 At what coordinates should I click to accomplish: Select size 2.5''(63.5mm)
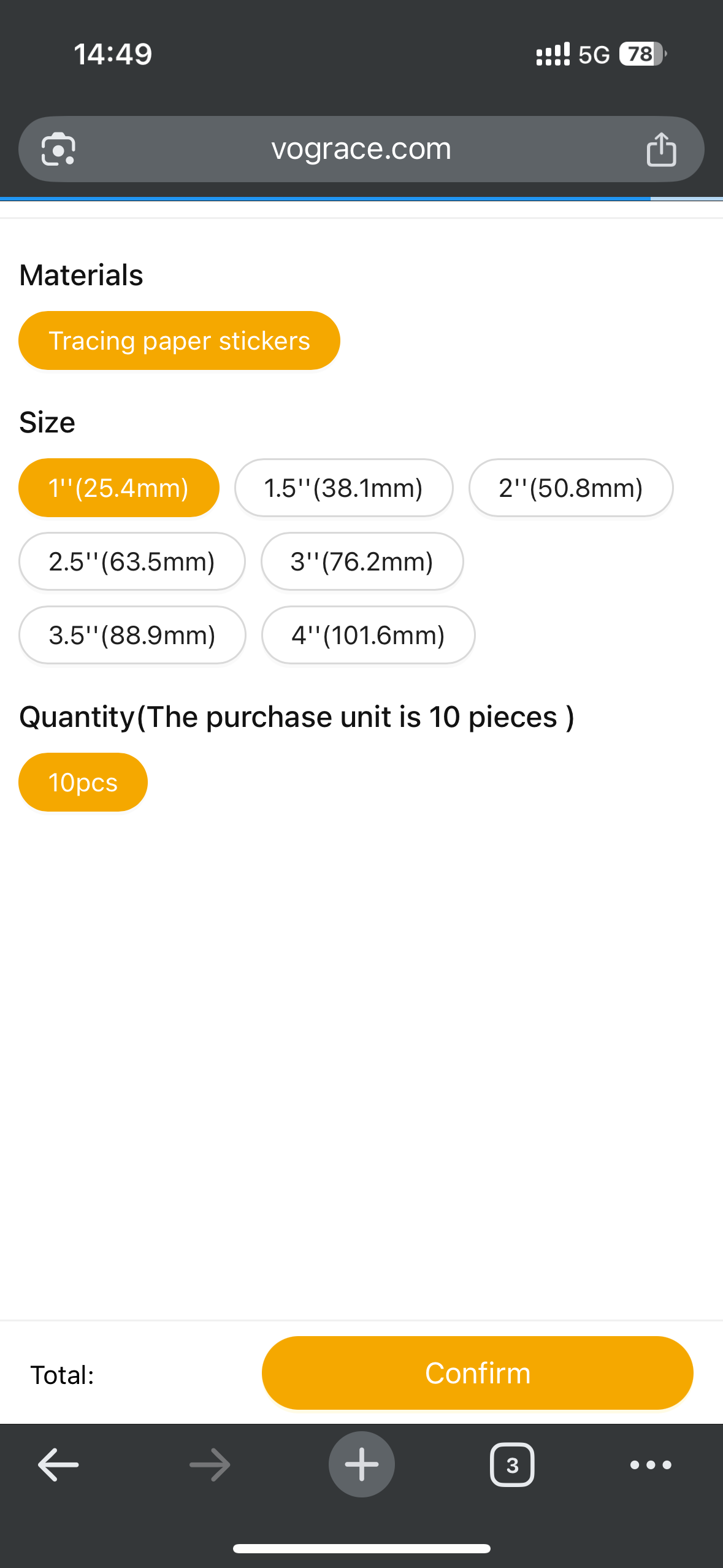click(x=132, y=561)
